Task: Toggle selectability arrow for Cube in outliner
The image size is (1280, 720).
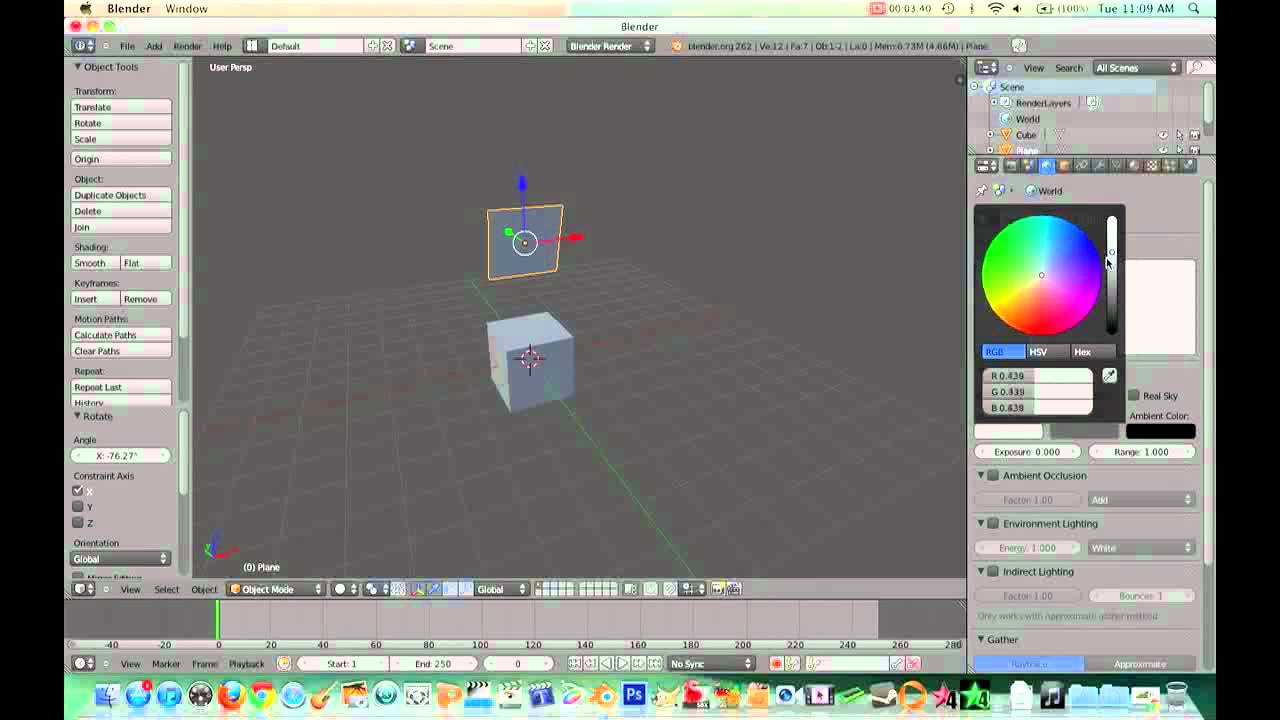Action: [1179, 135]
